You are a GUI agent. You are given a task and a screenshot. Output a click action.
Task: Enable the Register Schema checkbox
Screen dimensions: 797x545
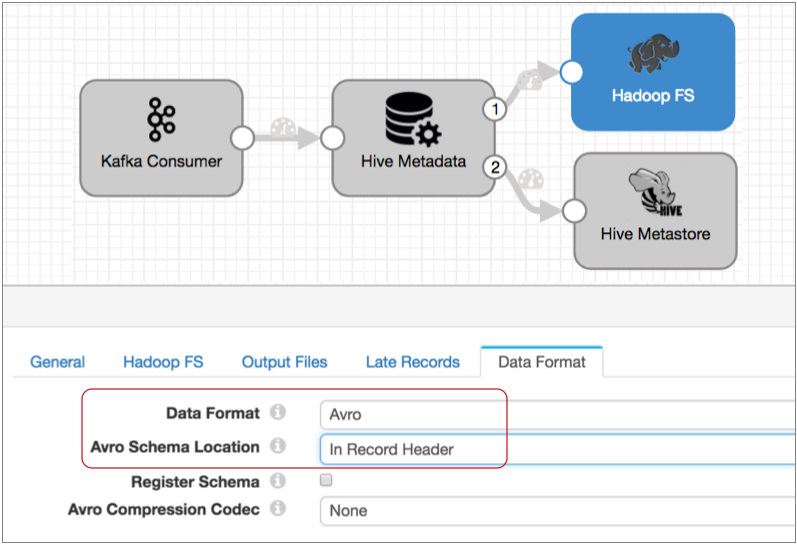(325, 481)
